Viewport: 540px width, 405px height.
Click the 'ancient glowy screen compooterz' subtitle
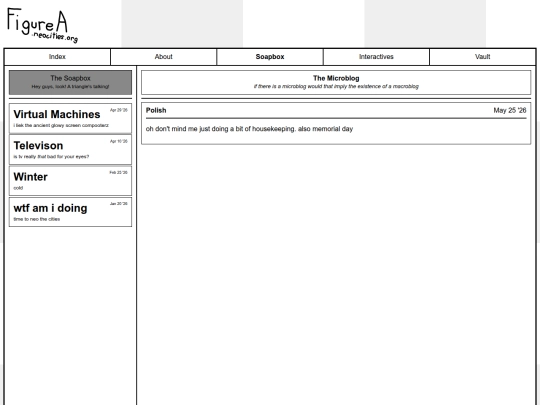[61, 125]
